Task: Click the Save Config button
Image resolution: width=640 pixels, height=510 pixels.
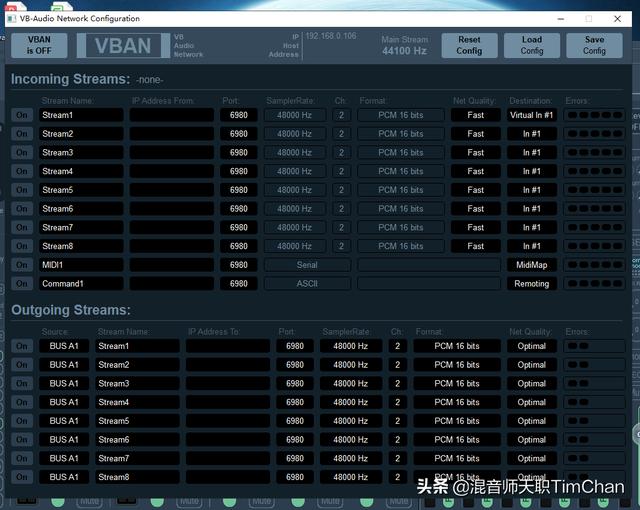Action: 594,45
